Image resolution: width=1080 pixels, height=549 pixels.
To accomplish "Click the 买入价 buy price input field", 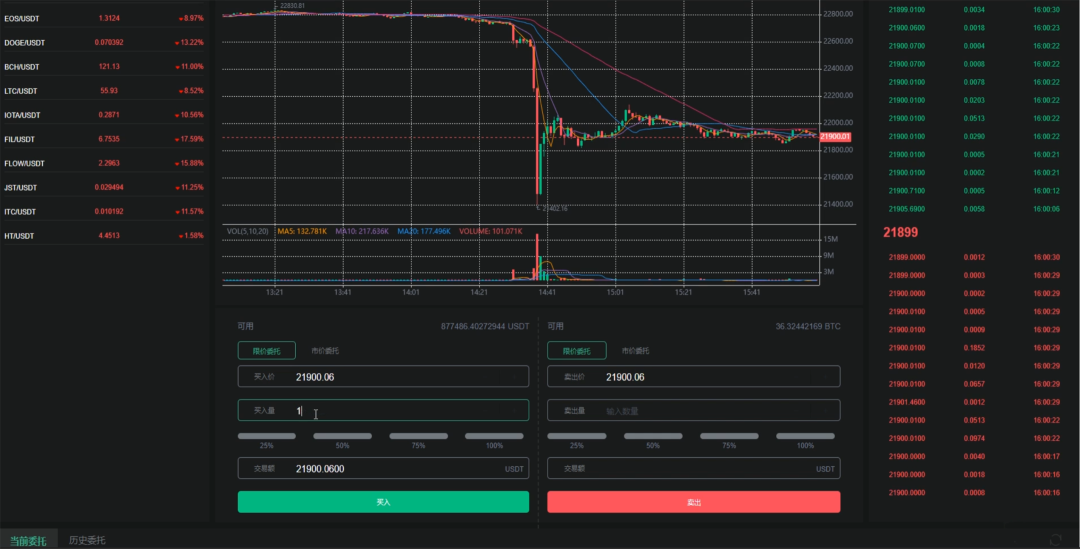I will click(384, 377).
